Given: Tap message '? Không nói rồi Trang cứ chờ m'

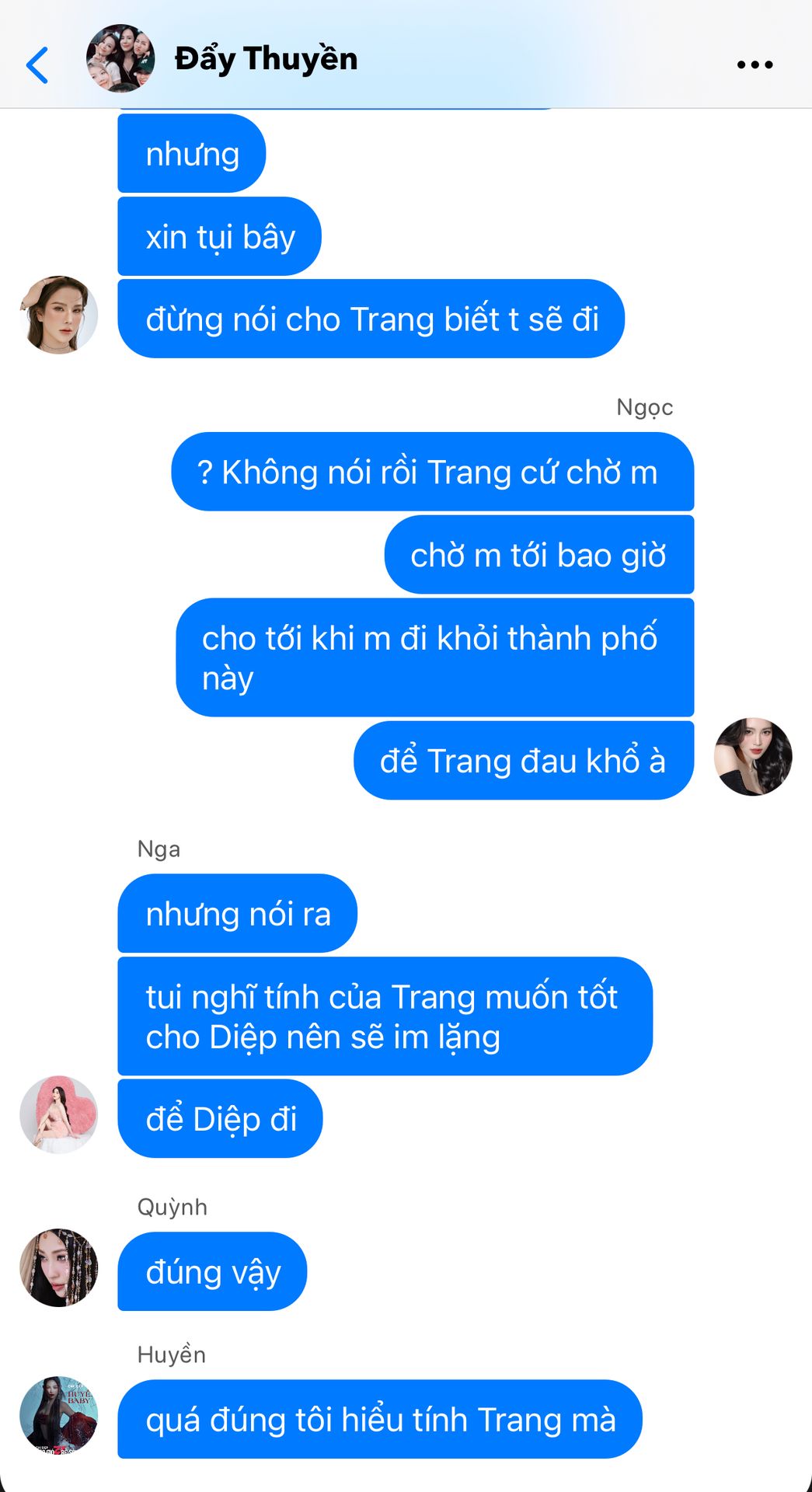Looking at the screenshot, I should [433, 472].
